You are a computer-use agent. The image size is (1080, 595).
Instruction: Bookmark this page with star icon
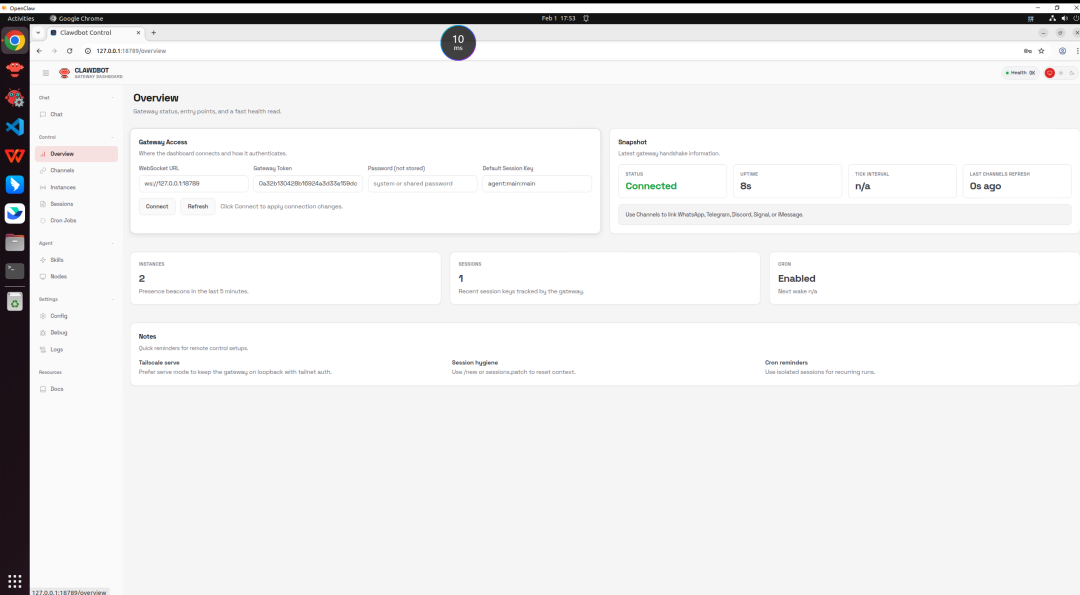click(x=1041, y=51)
